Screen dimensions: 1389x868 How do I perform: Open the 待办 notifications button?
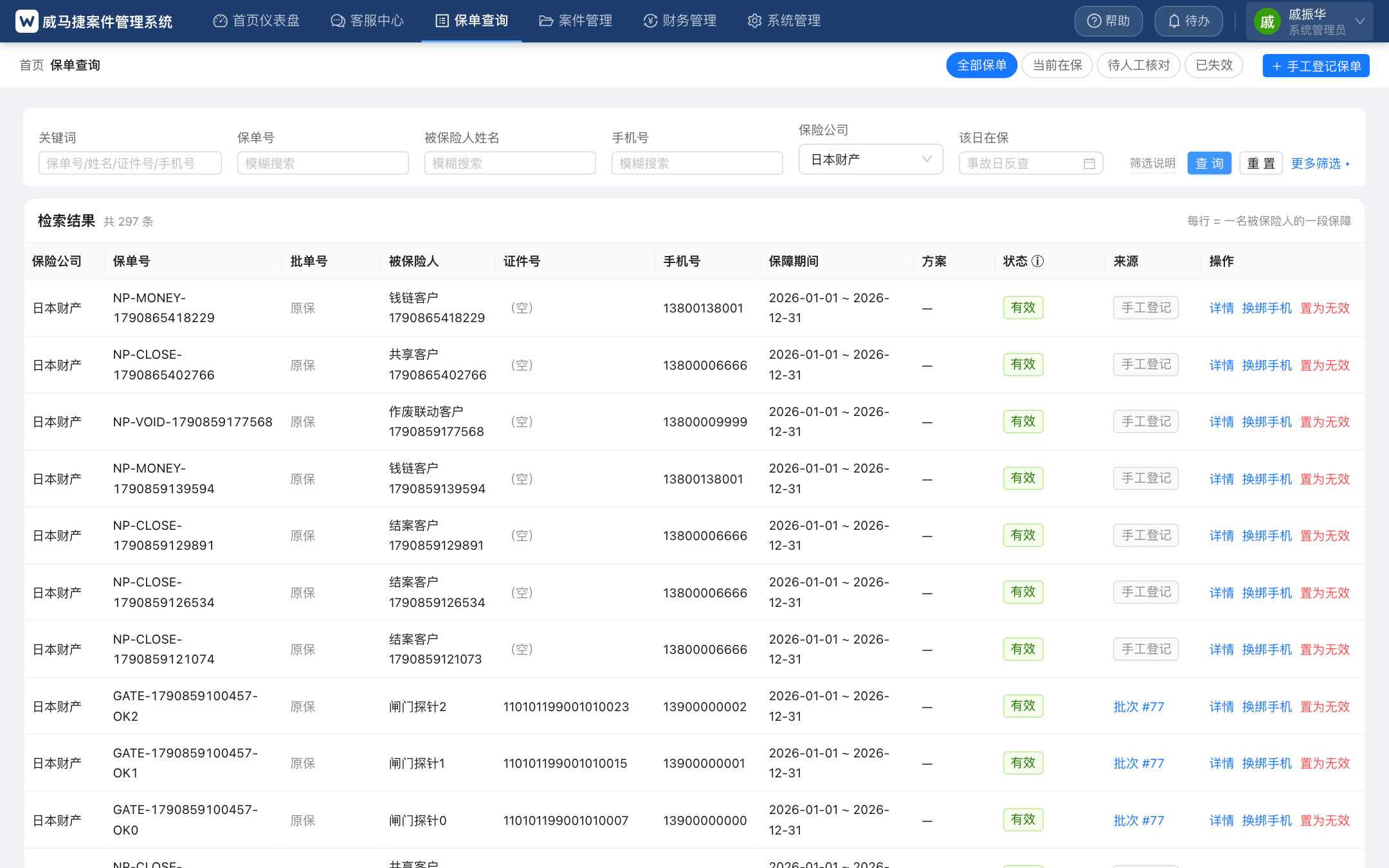click(1188, 21)
